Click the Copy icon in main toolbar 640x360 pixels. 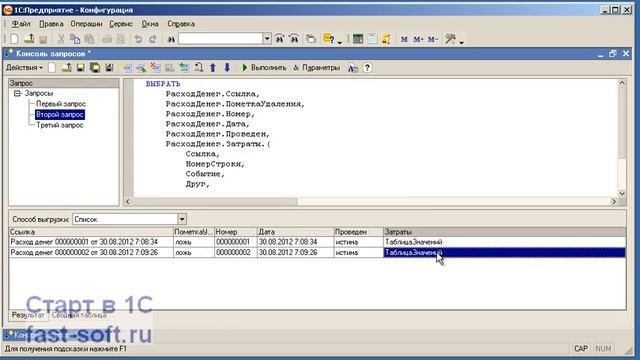[x=75, y=39]
